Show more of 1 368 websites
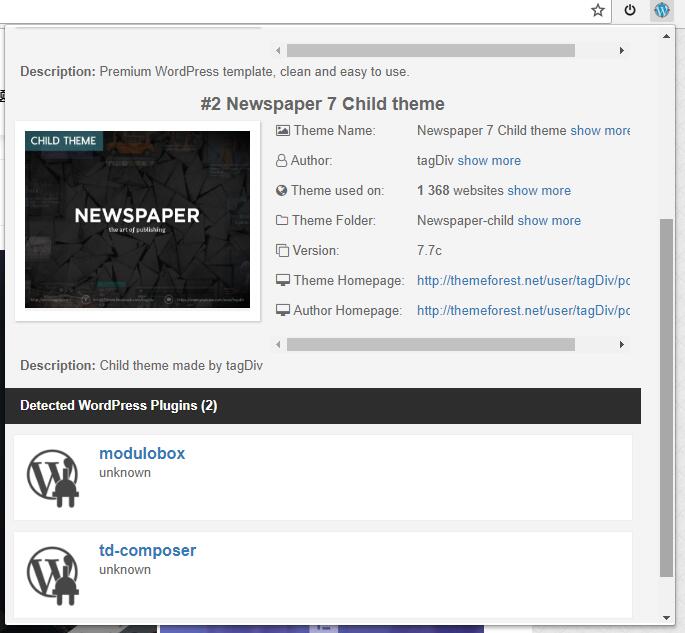685x633 pixels. point(539,191)
